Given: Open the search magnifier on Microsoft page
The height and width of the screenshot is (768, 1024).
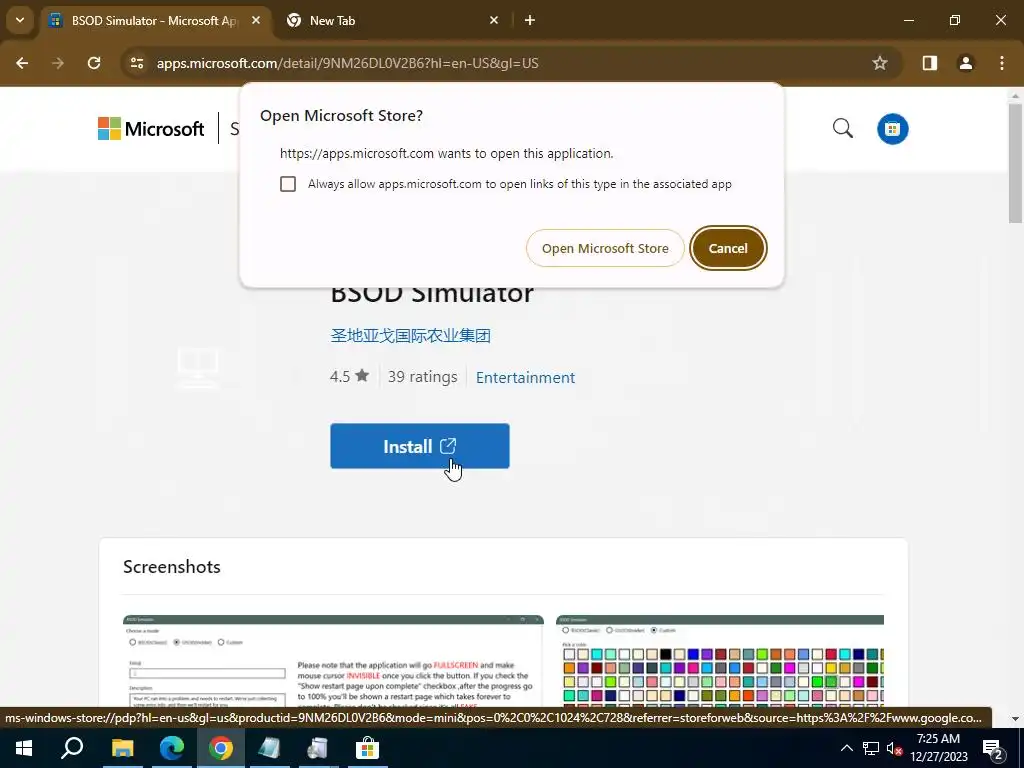Looking at the screenshot, I should 842,128.
